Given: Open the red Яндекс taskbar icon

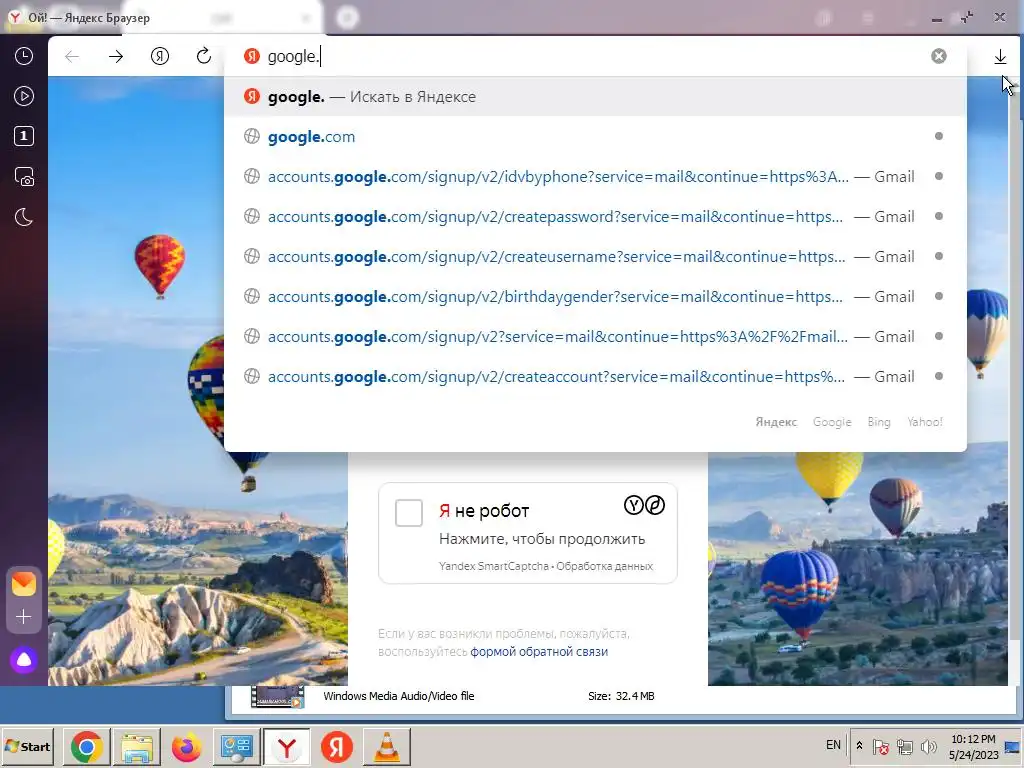Looking at the screenshot, I should point(337,746).
